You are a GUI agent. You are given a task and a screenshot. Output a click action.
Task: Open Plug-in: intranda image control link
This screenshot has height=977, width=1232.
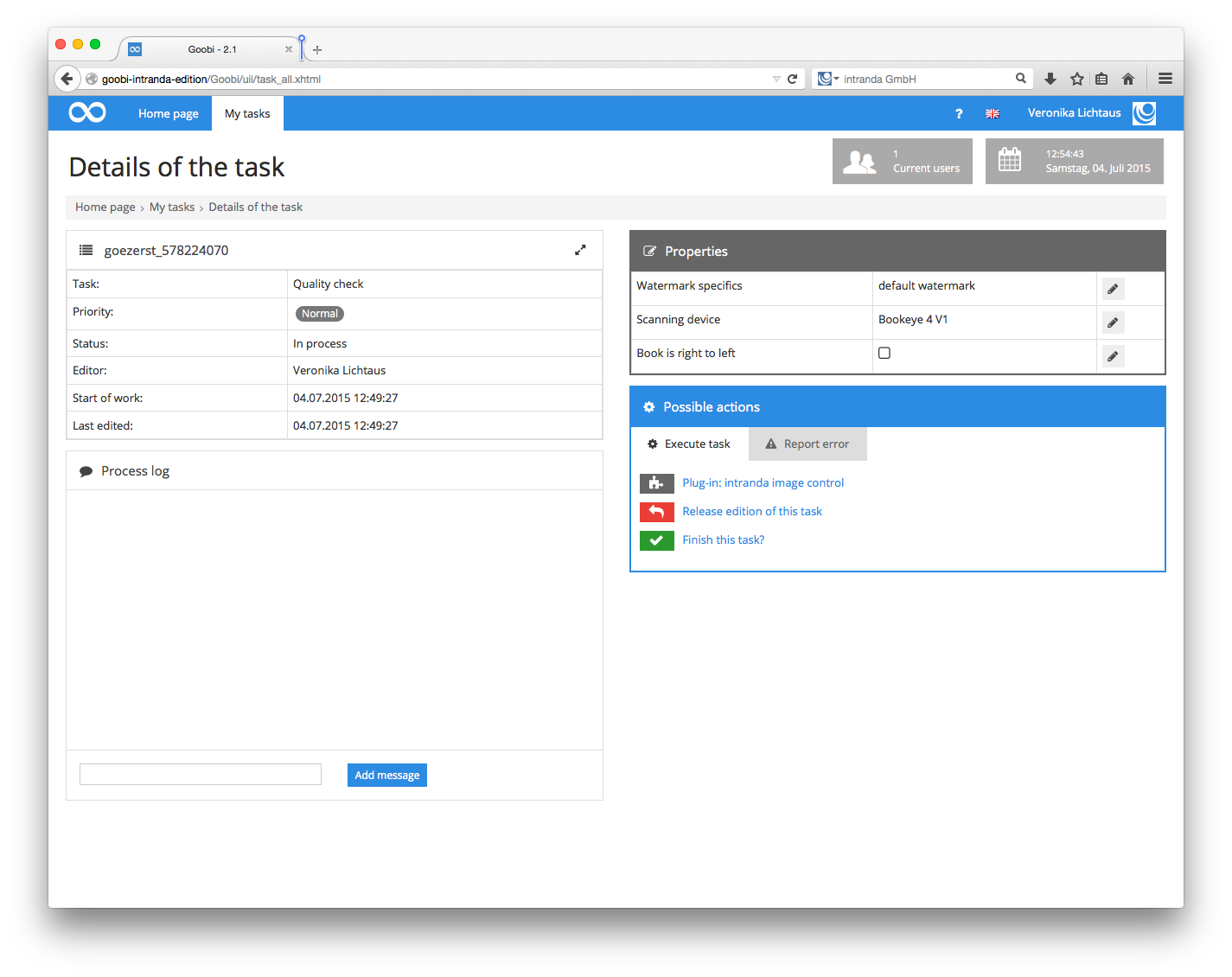coord(763,483)
